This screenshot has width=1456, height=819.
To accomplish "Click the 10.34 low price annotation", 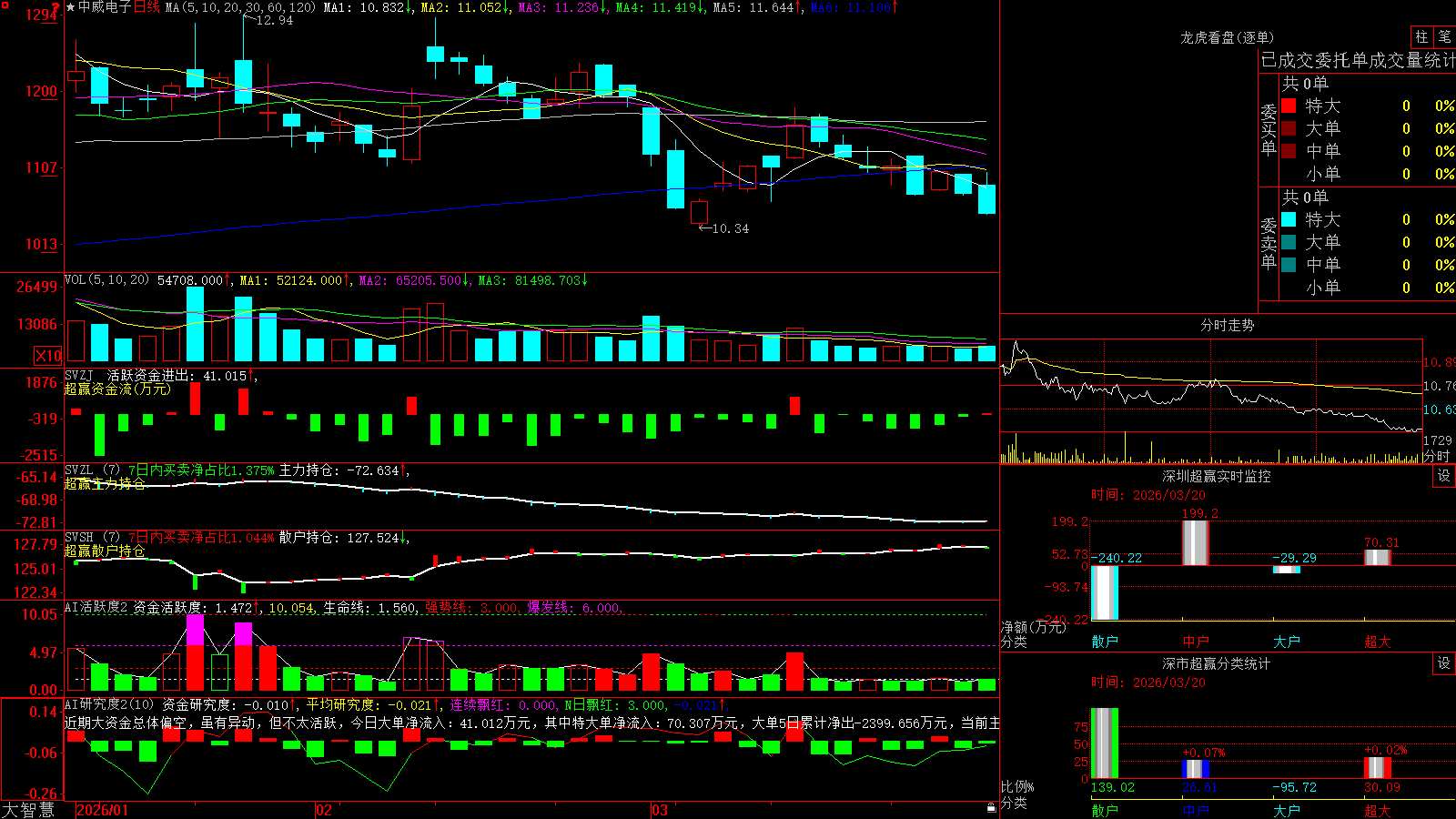I will click(731, 228).
